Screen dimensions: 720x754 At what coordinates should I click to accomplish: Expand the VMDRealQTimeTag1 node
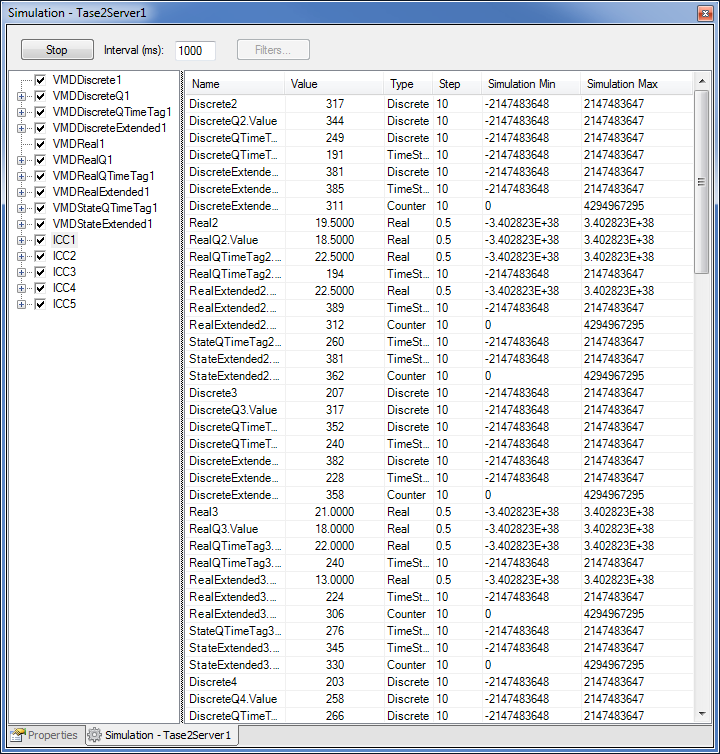(22, 176)
